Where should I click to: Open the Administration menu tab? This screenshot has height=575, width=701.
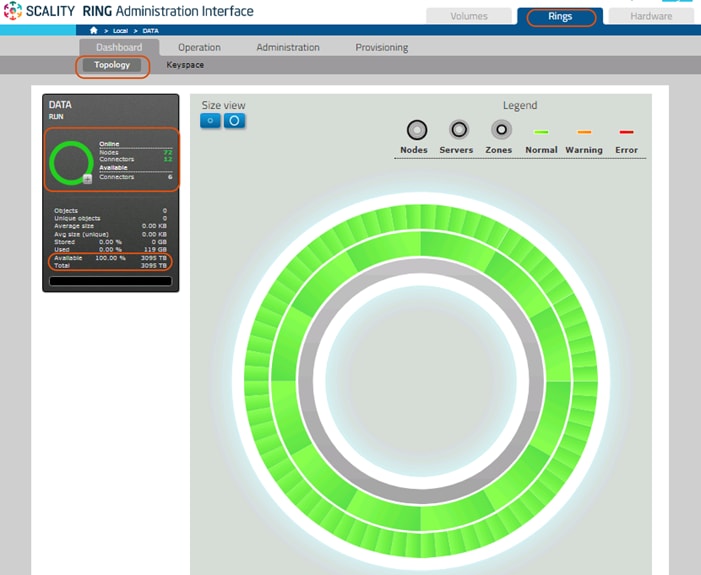pos(288,47)
